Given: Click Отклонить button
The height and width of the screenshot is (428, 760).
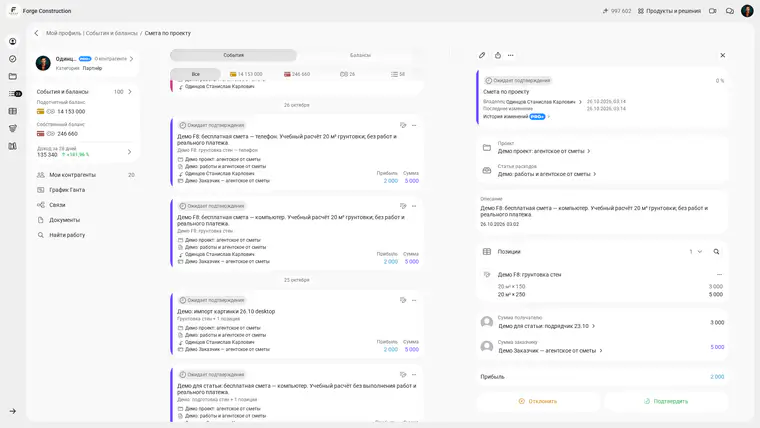Looking at the screenshot, I should click(x=538, y=401).
